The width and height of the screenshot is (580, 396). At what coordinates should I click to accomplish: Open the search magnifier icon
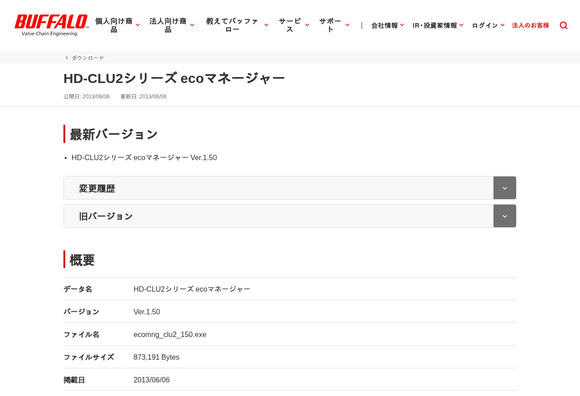563,26
